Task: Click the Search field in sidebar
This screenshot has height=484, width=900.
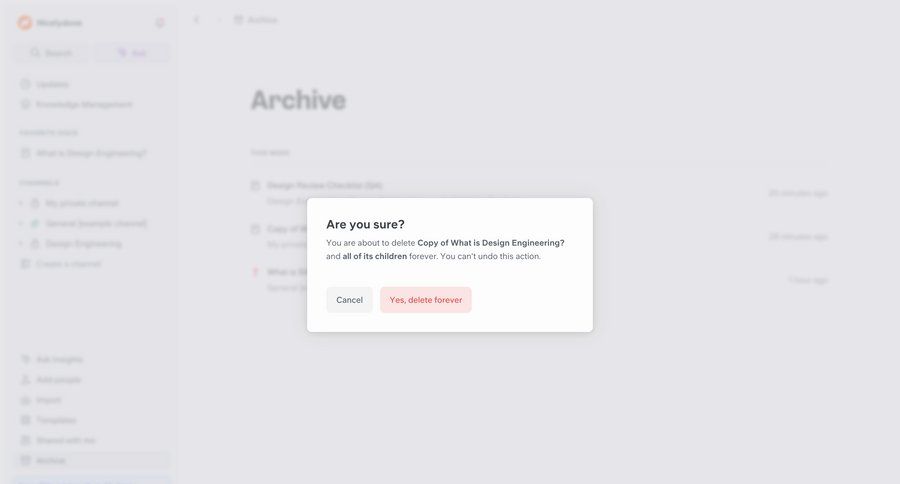Action: 52,53
